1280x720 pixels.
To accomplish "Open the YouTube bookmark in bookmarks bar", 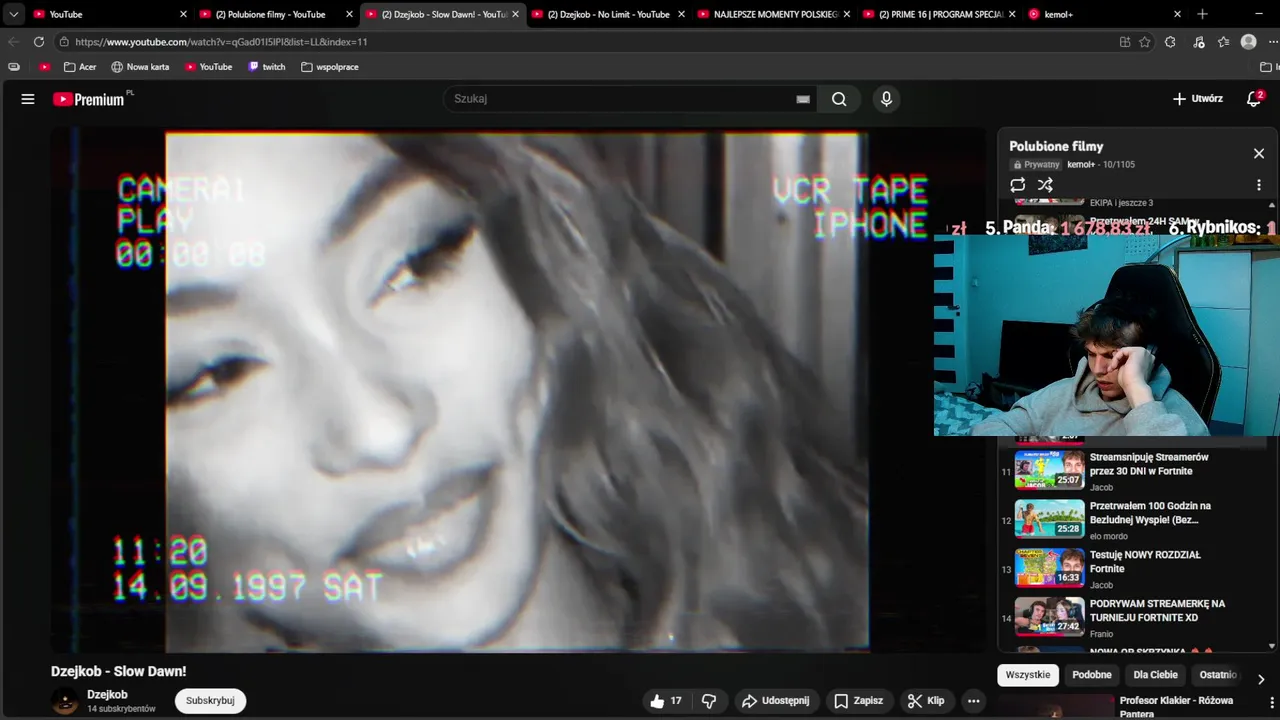I will pyautogui.click(x=208, y=67).
